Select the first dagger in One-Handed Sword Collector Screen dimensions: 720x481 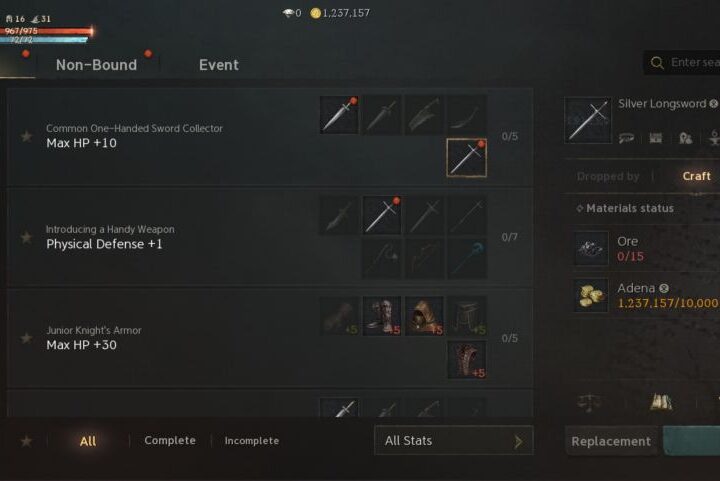(x=339, y=115)
